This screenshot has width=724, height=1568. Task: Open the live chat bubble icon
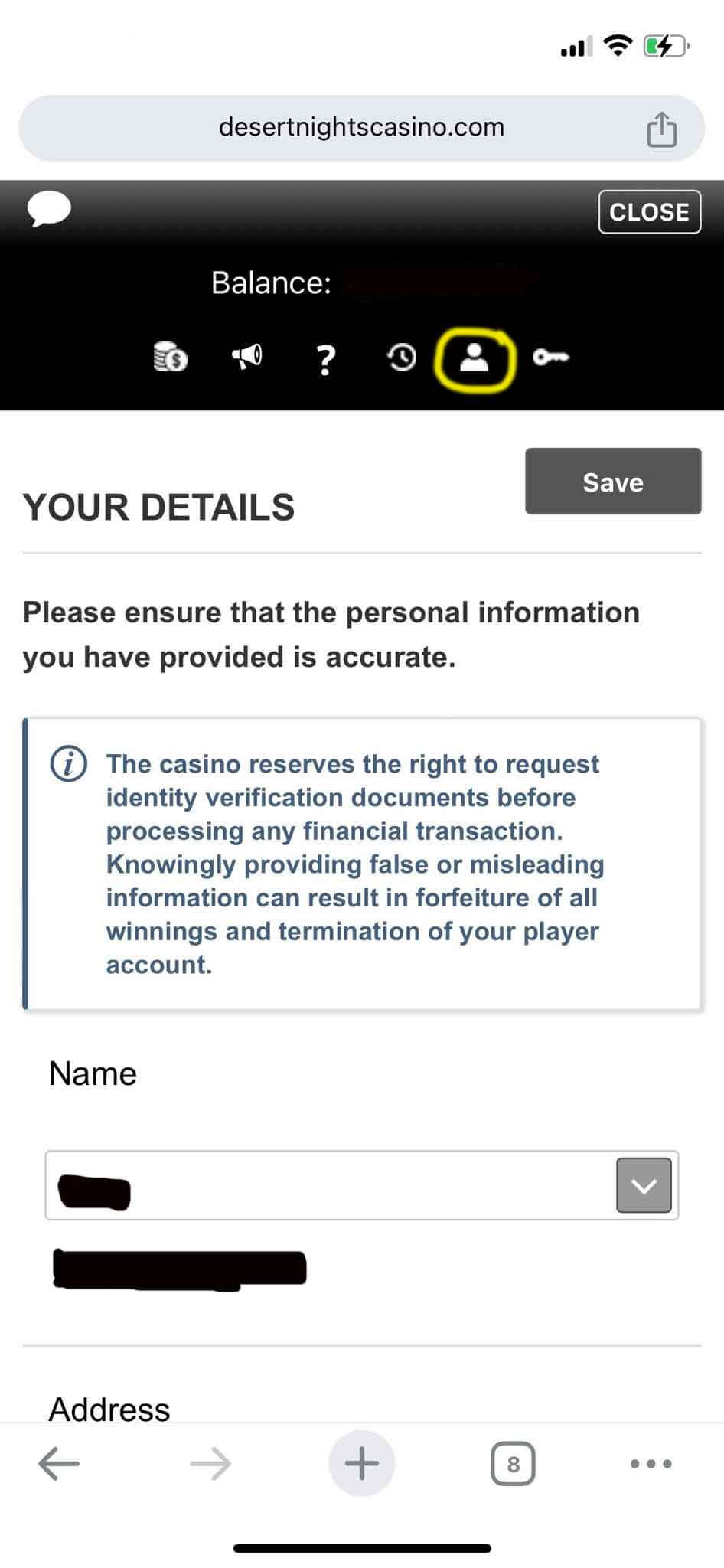(x=50, y=209)
